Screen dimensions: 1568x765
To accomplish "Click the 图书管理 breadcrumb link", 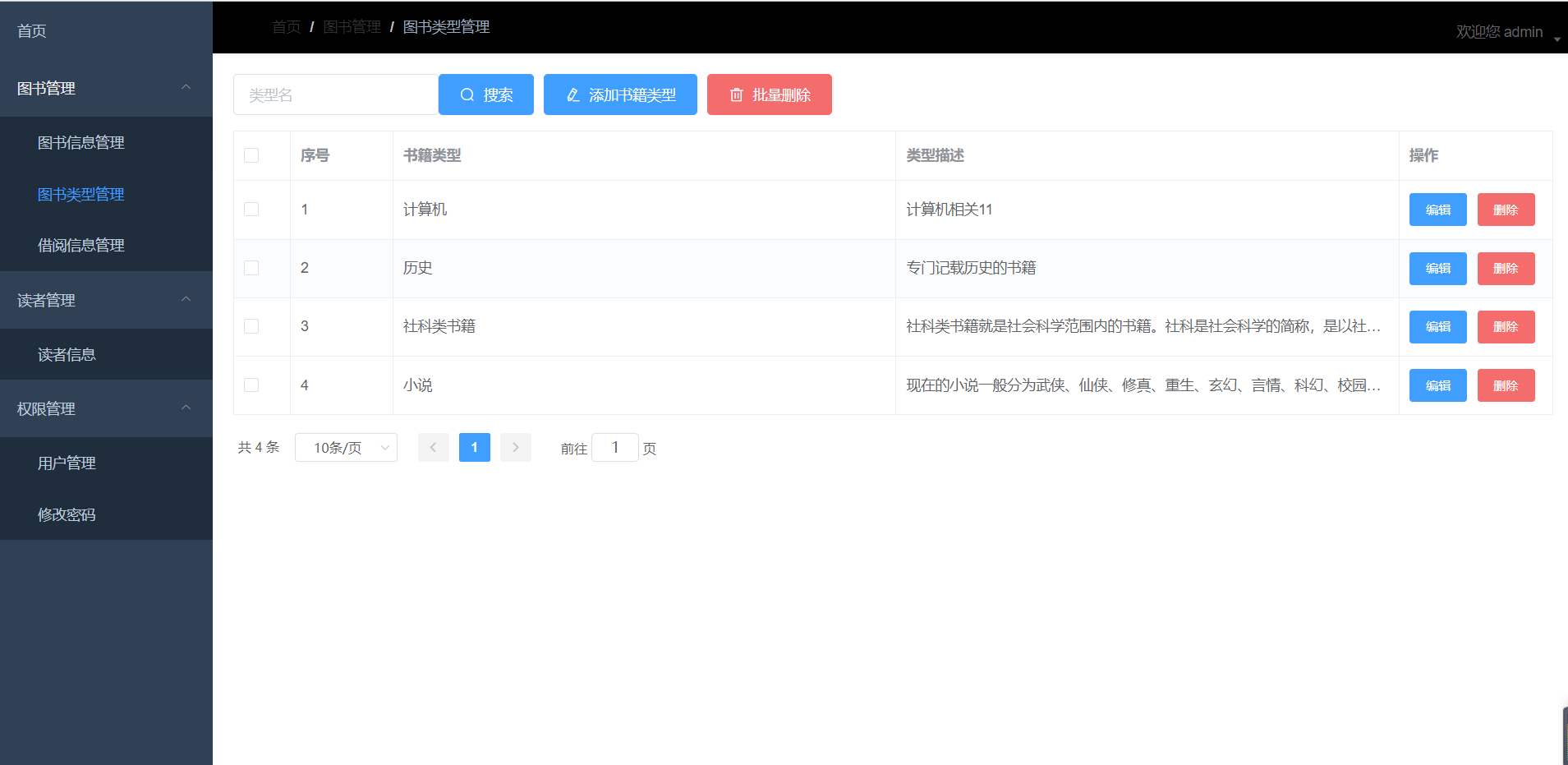I will (352, 27).
